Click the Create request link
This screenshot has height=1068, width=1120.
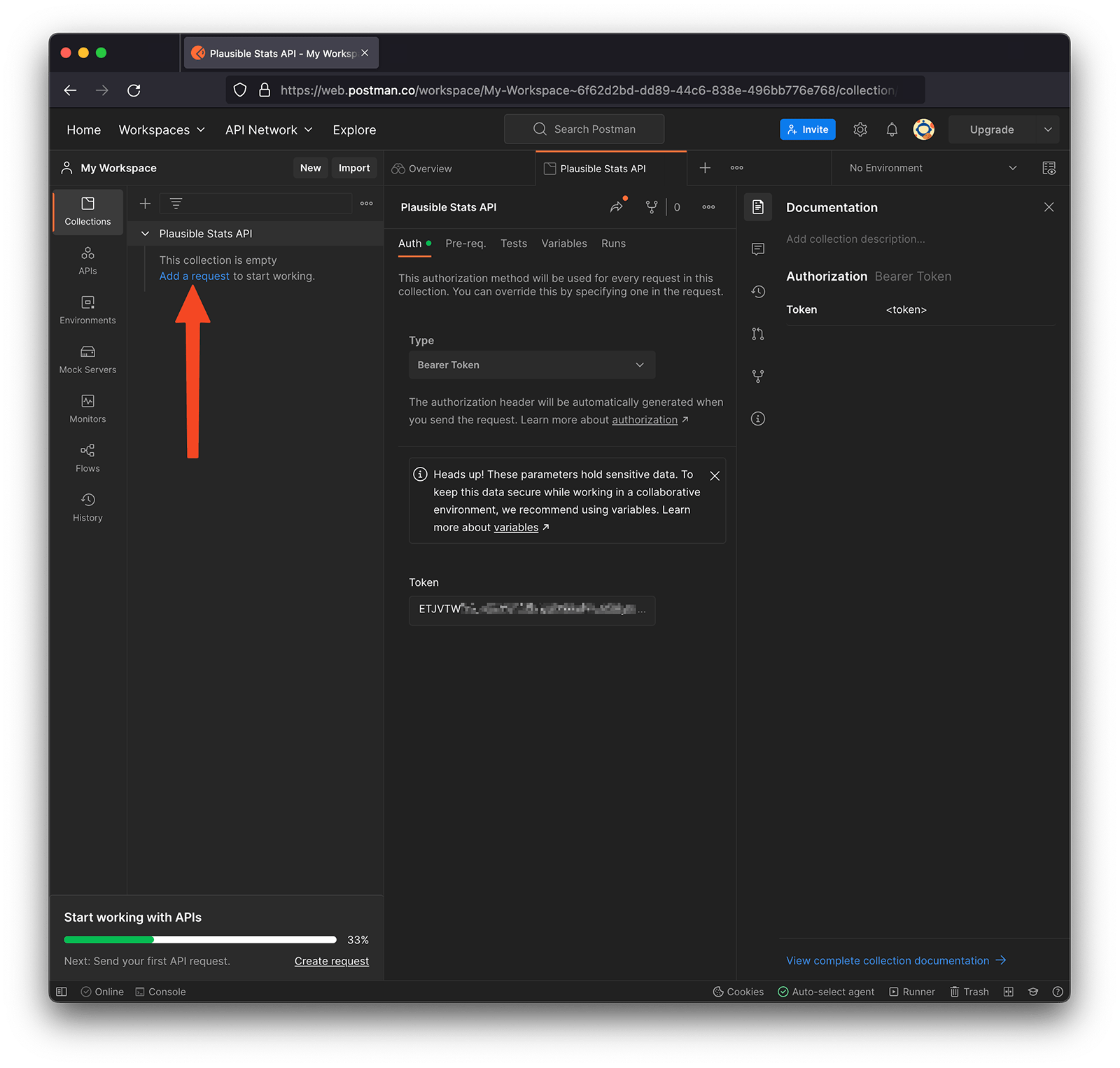tap(331, 961)
